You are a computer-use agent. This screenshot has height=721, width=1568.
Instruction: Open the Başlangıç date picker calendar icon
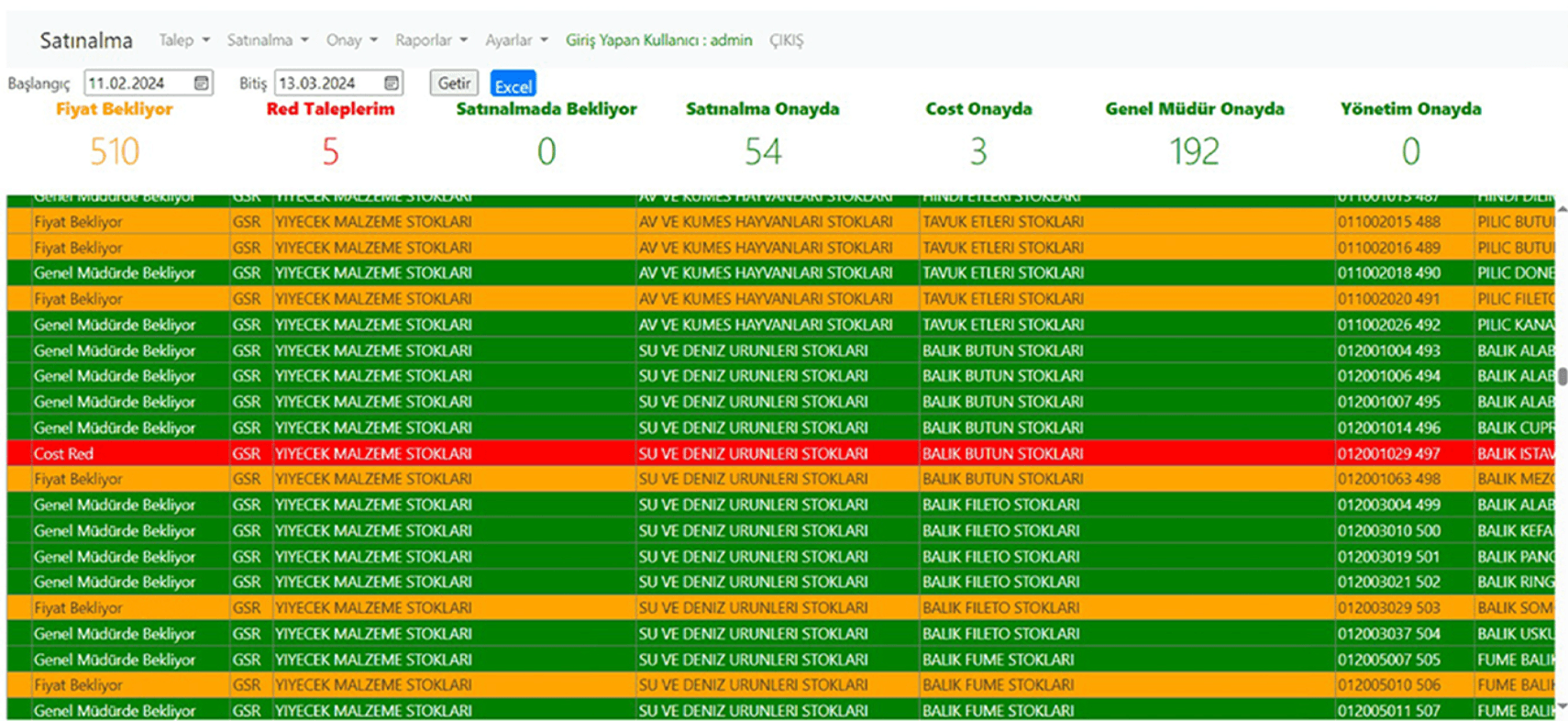tap(202, 83)
